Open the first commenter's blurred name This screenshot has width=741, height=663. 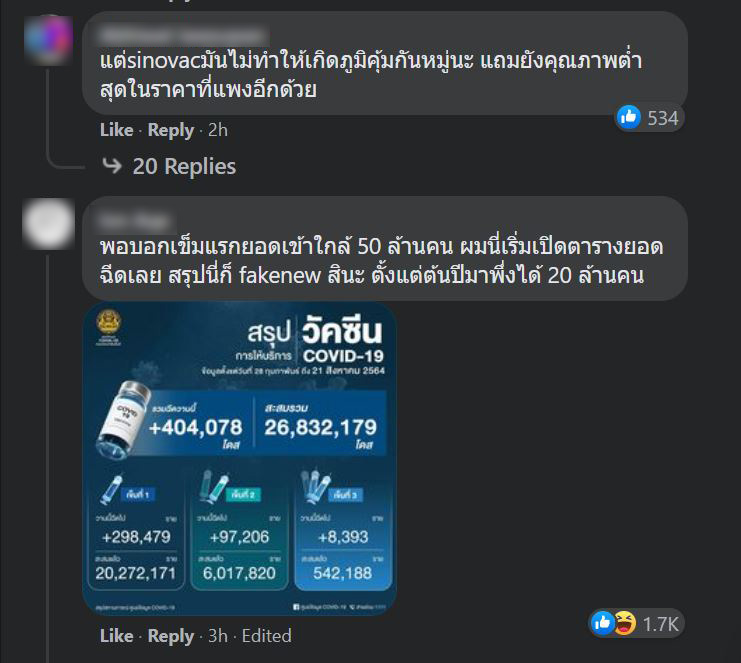point(182,35)
